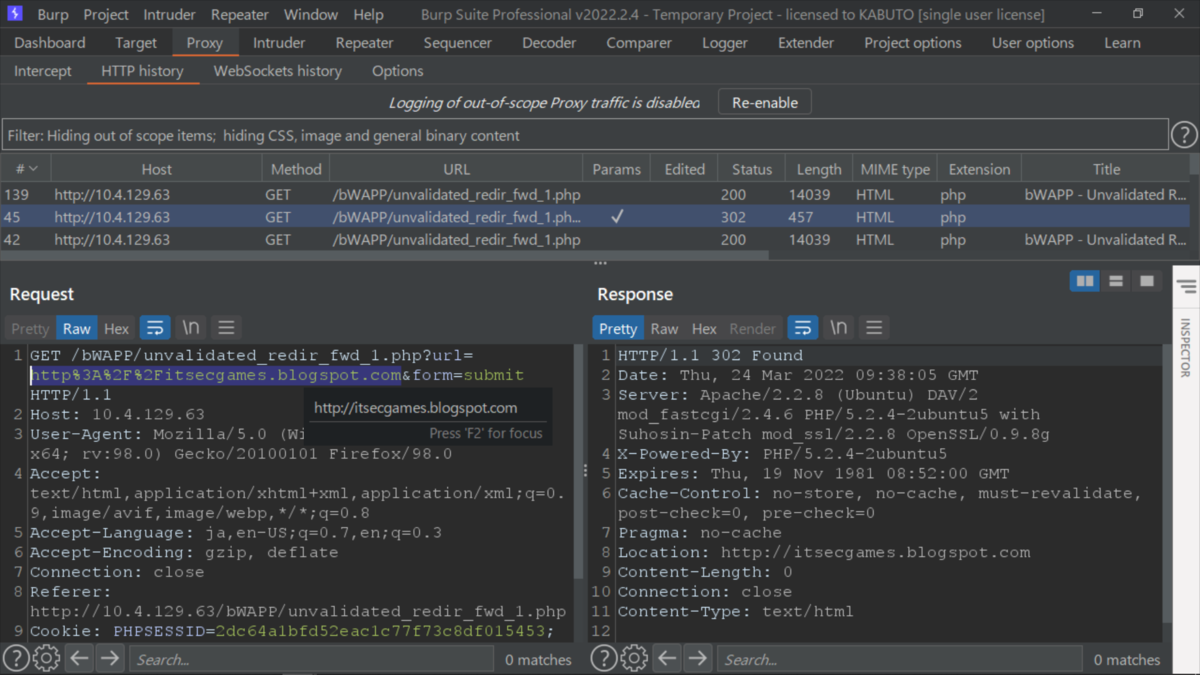Open the Project menu
Screen dimensions: 1200x675
pyautogui.click(x=106, y=14)
